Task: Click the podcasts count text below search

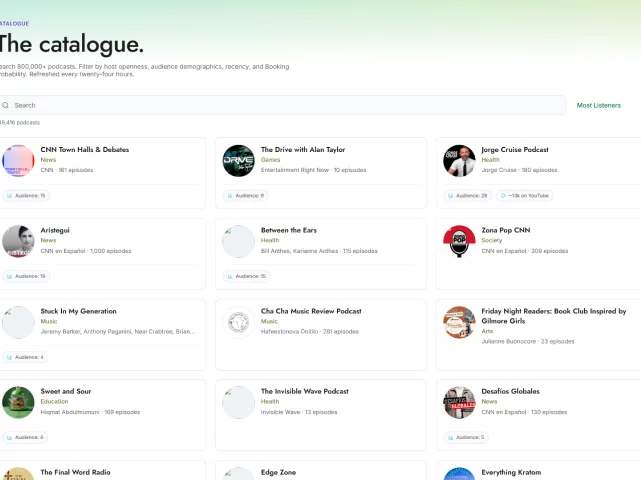Action: pyautogui.click(x=20, y=123)
